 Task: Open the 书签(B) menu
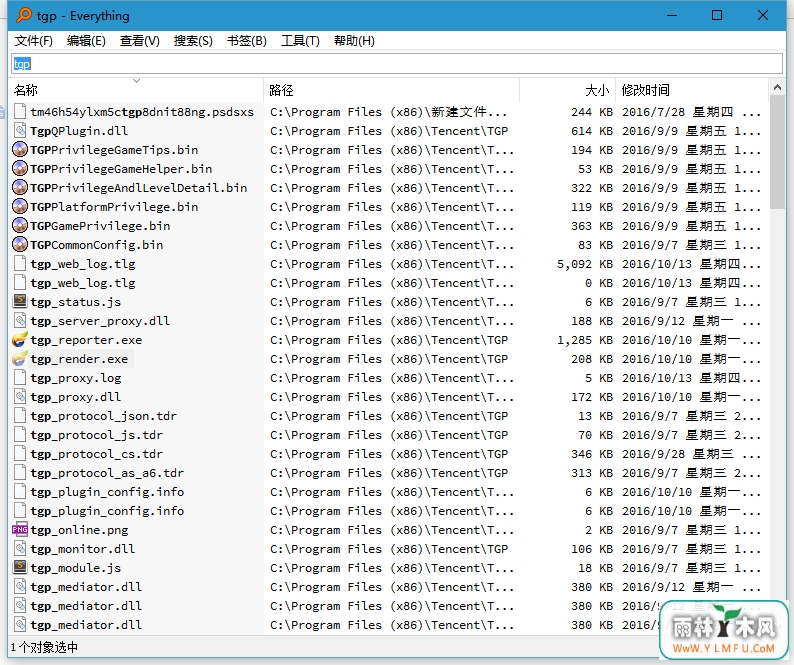click(x=247, y=41)
